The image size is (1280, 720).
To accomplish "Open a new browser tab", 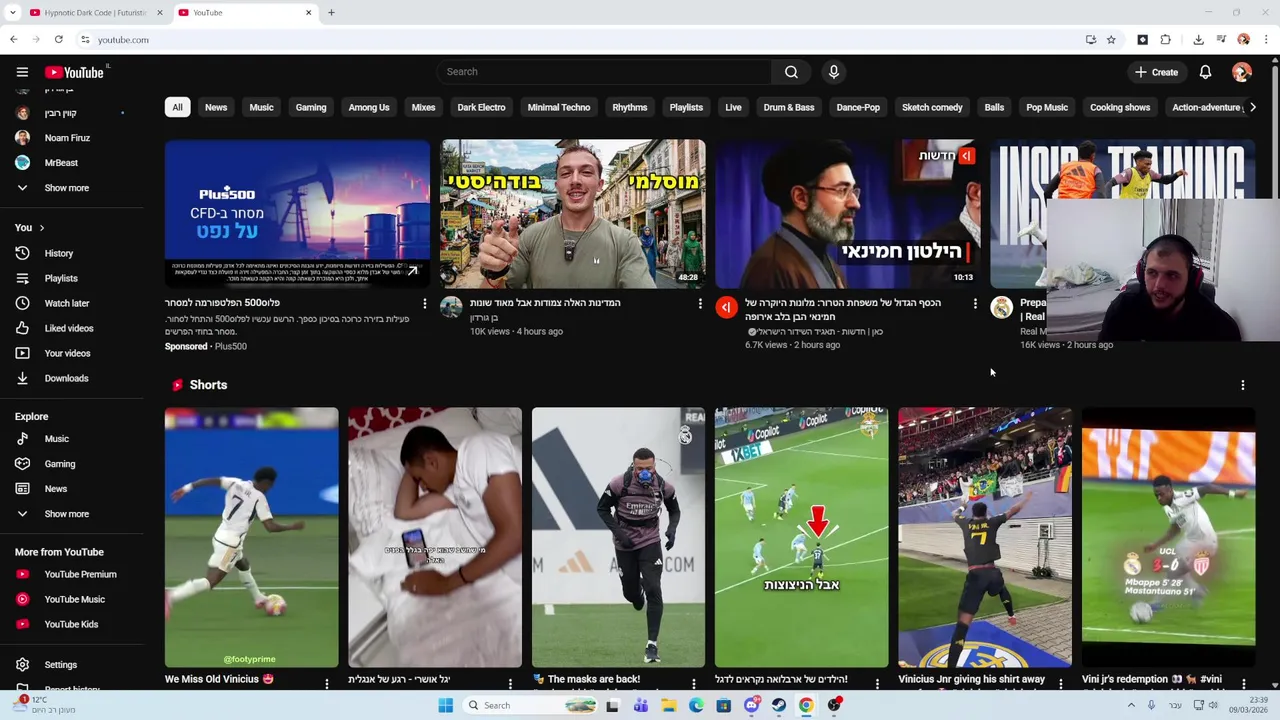I will (x=331, y=13).
